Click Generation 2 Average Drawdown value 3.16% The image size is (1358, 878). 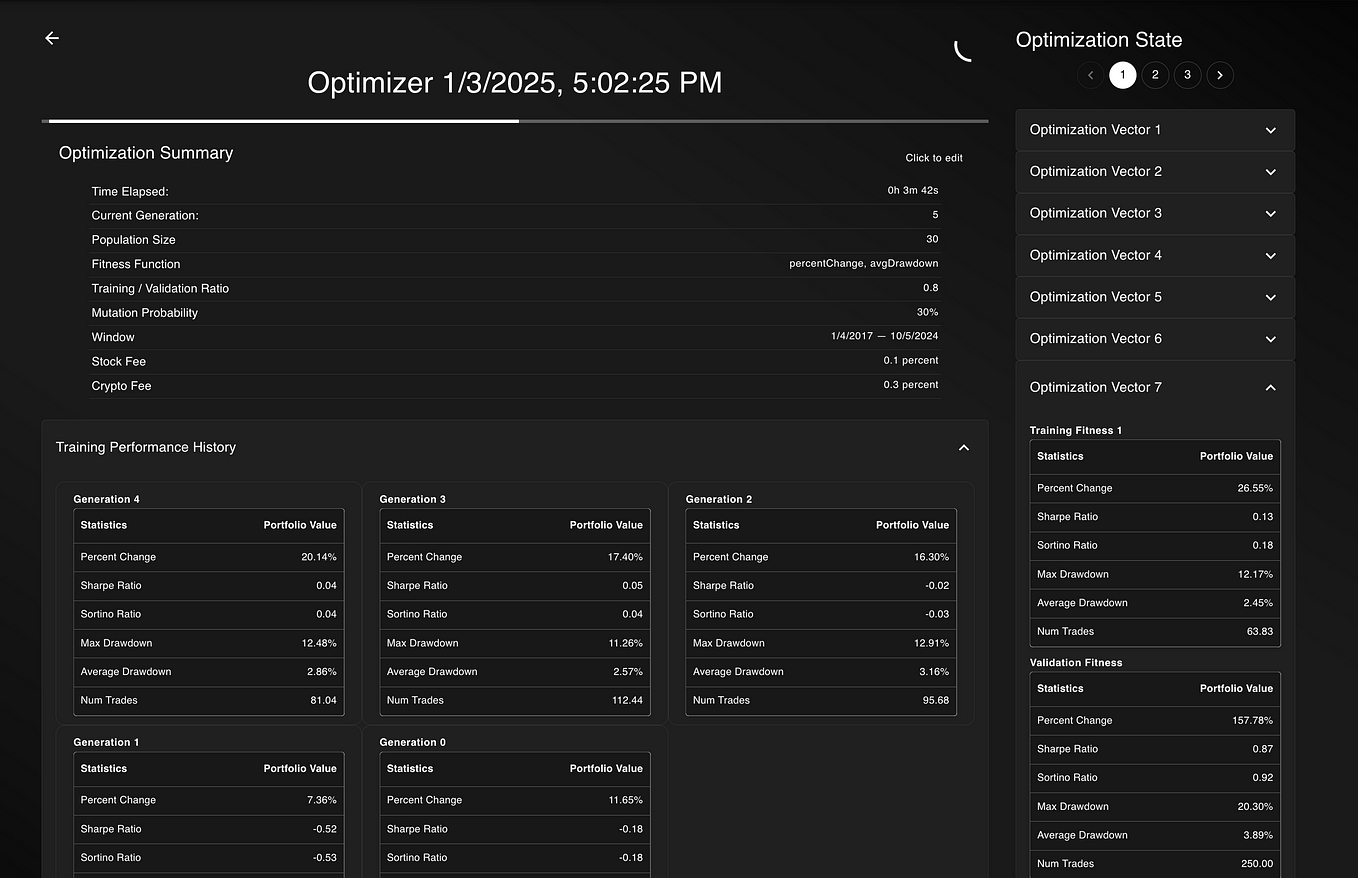pos(934,672)
